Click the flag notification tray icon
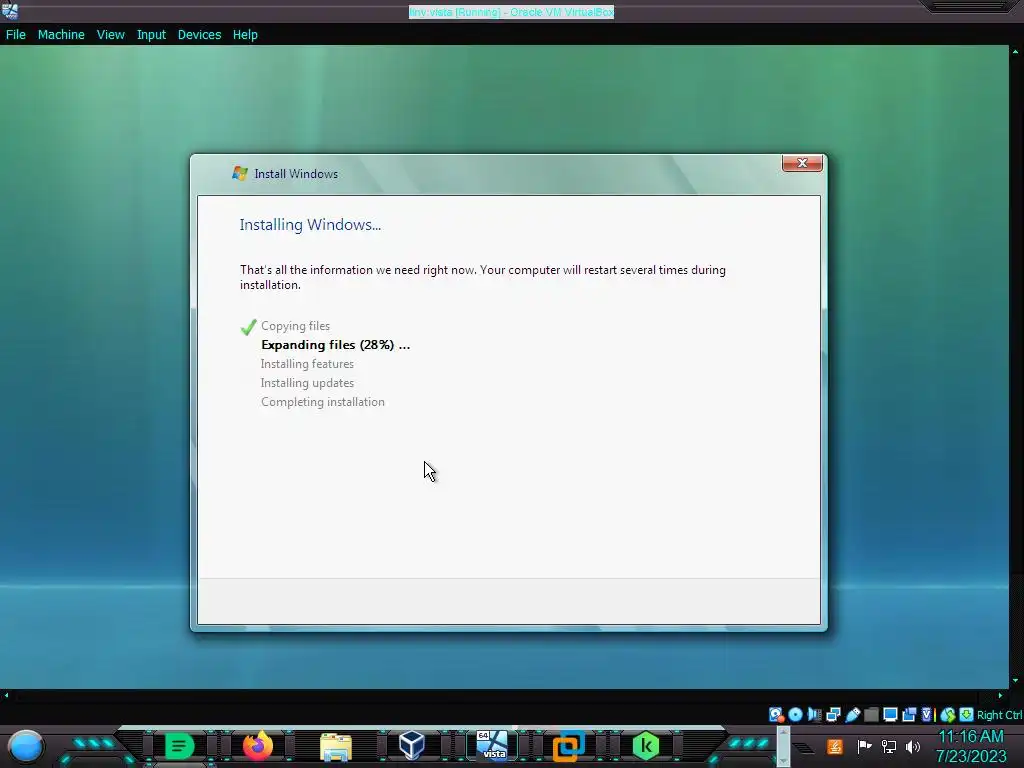This screenshot has width=1024, height=768. [x=864, y=746]
